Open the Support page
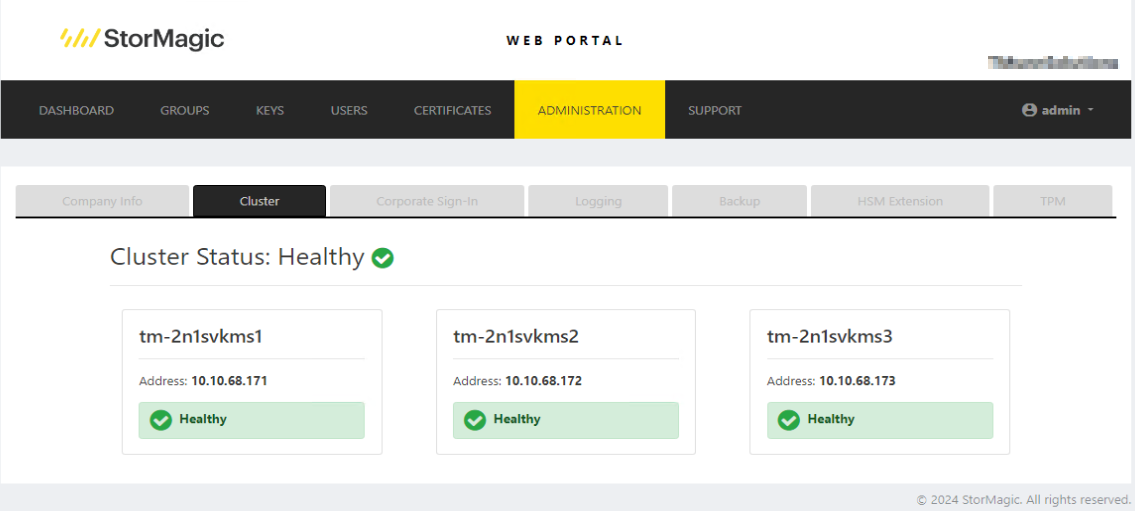1135x511 pixels. coord(714,111)
